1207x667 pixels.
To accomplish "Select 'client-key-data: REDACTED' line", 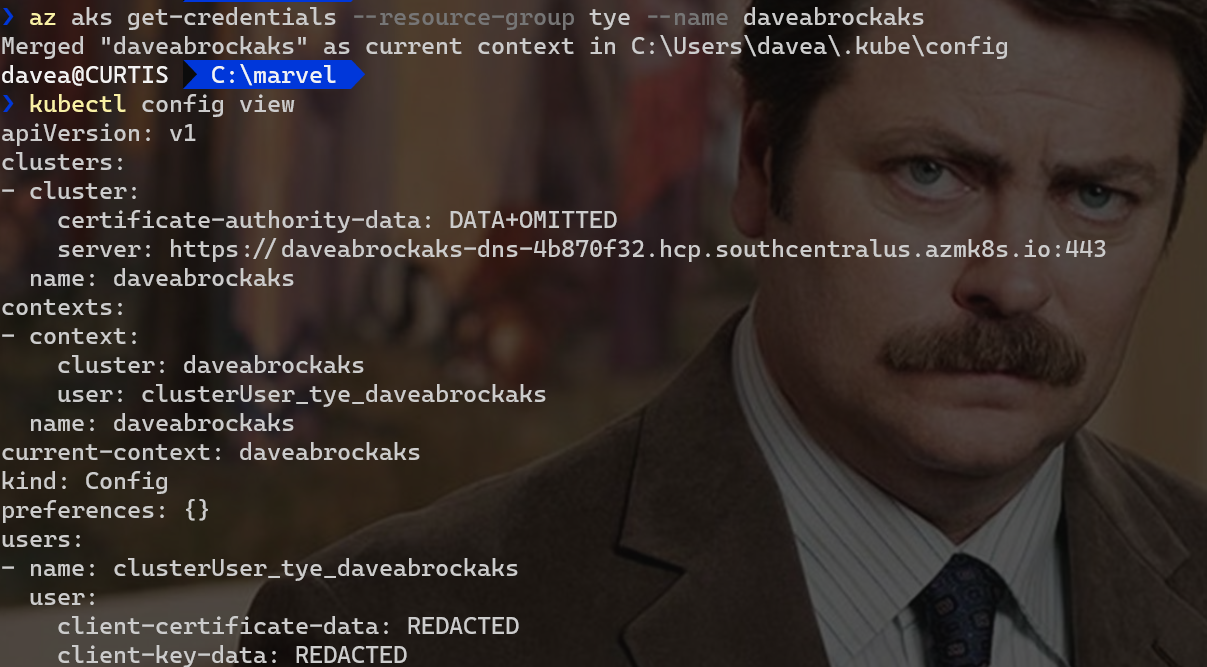I will click(232, 655).
